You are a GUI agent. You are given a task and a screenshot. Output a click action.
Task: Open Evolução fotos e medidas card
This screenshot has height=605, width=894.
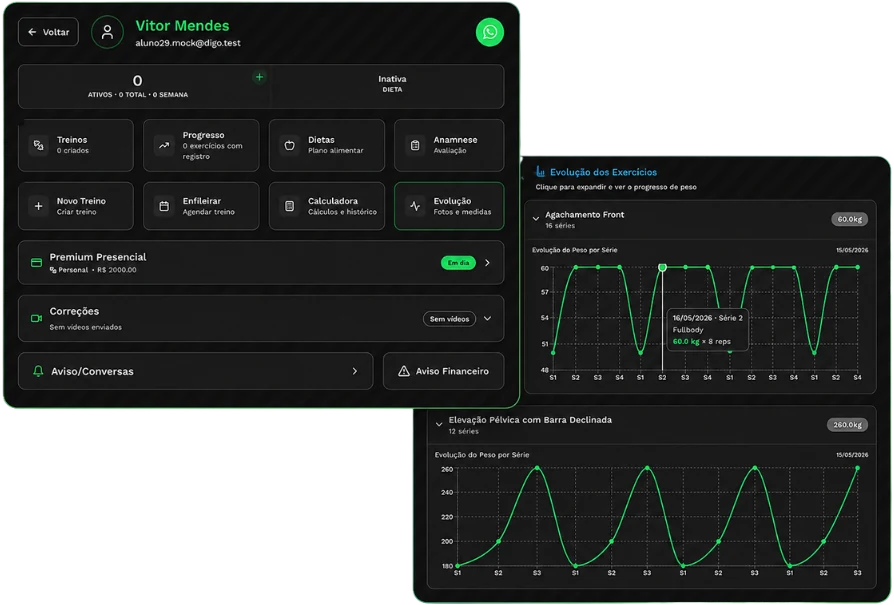coord(449,206)
